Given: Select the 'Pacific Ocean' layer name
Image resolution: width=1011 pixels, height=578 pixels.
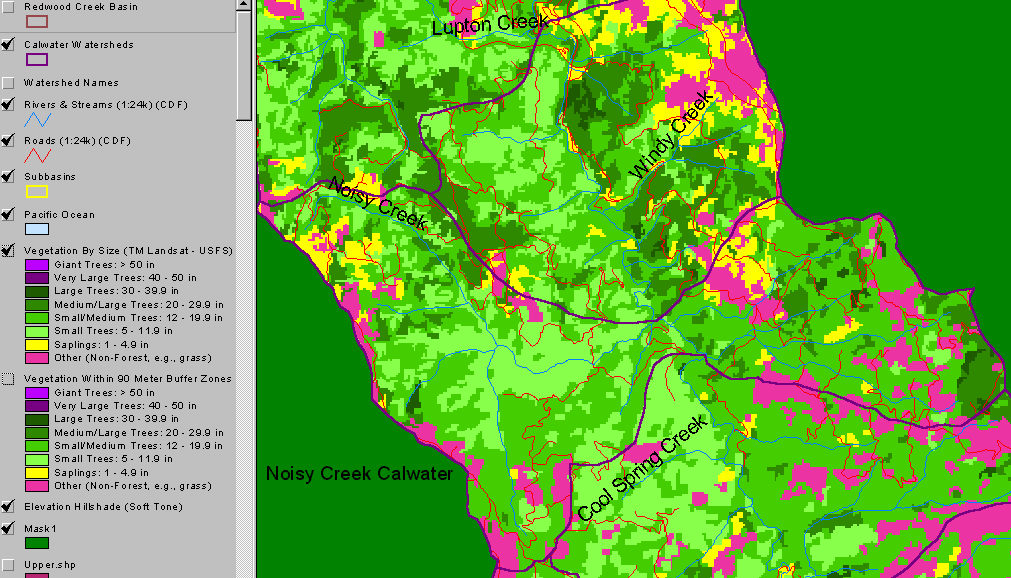Looking at the screenshot, I should pos(59,215).
